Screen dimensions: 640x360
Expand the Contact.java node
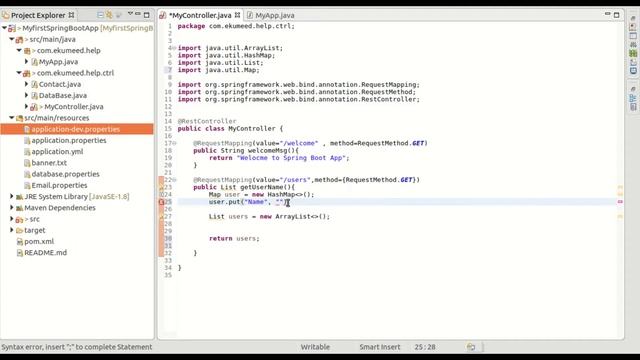tap(27, 84)
